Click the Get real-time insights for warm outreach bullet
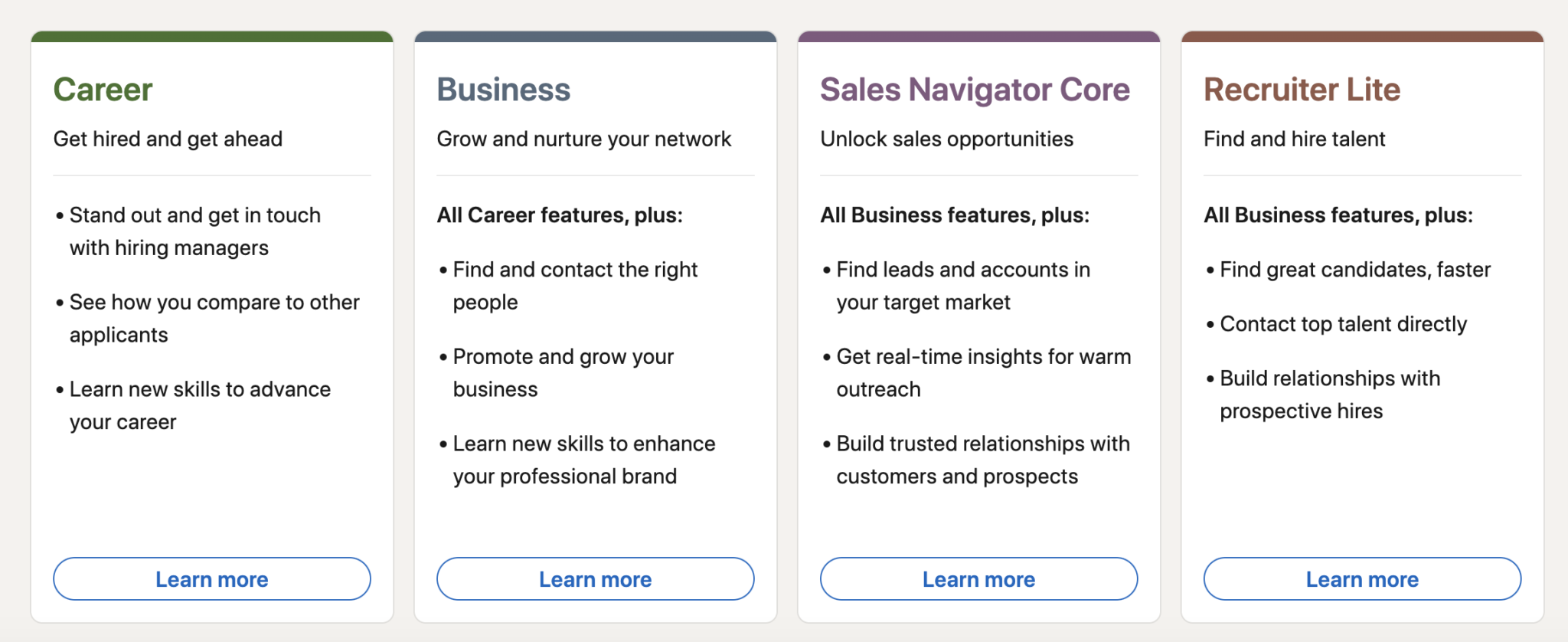Image resolution: width=1568 pixels, height=642 pixels. [982, 372]
